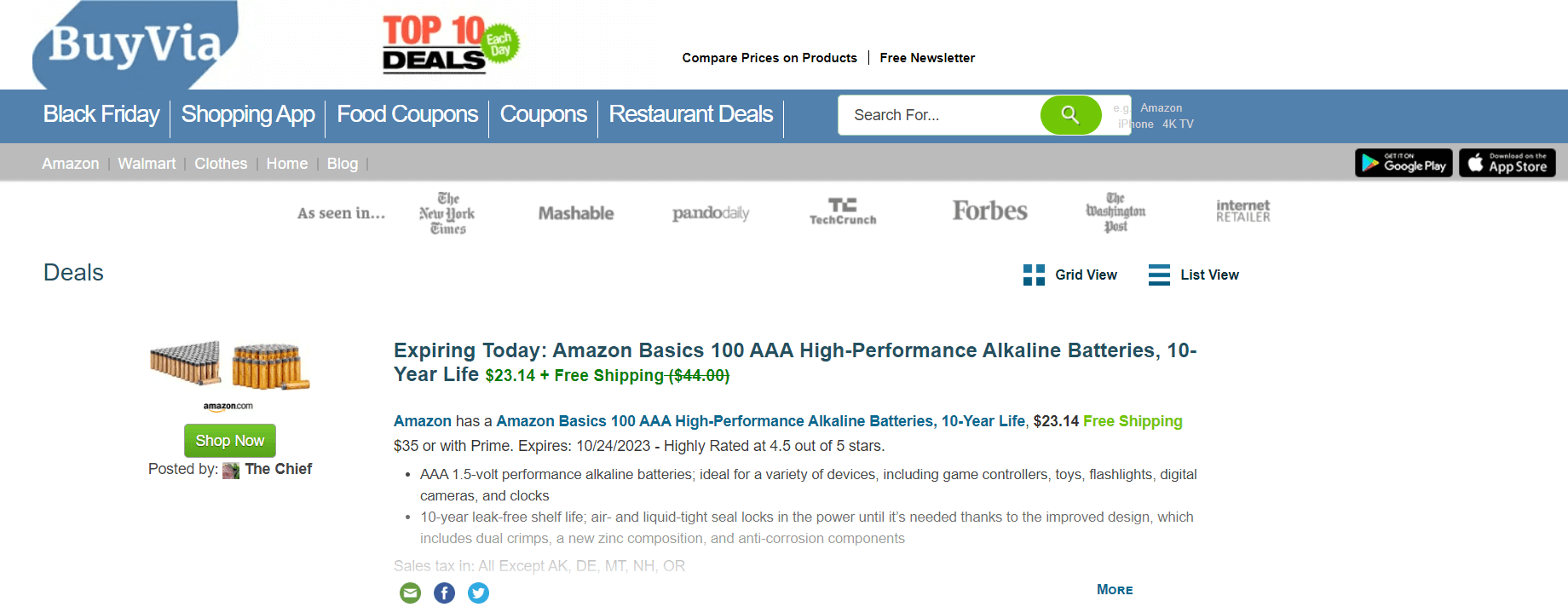Click the Walmart link in sub-navigation
The image size is (1568, 613).
147,164
